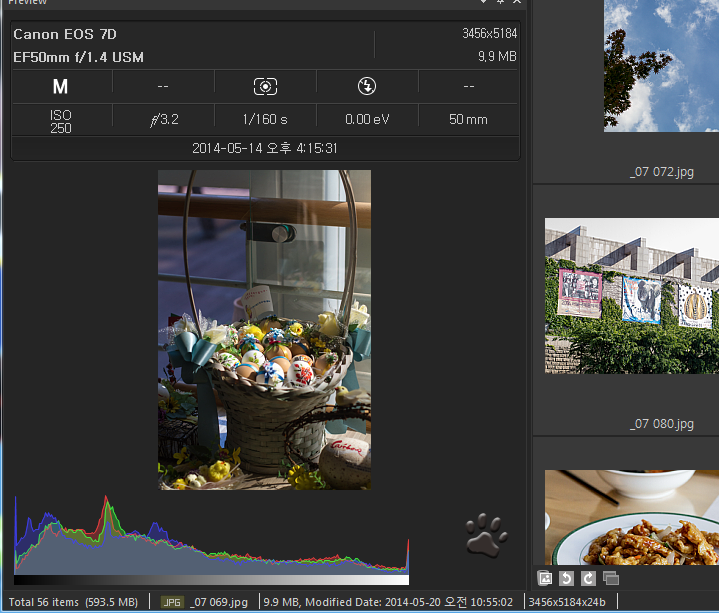
Task: Open the Preview panel dropdown arrow
Action: 483,2
